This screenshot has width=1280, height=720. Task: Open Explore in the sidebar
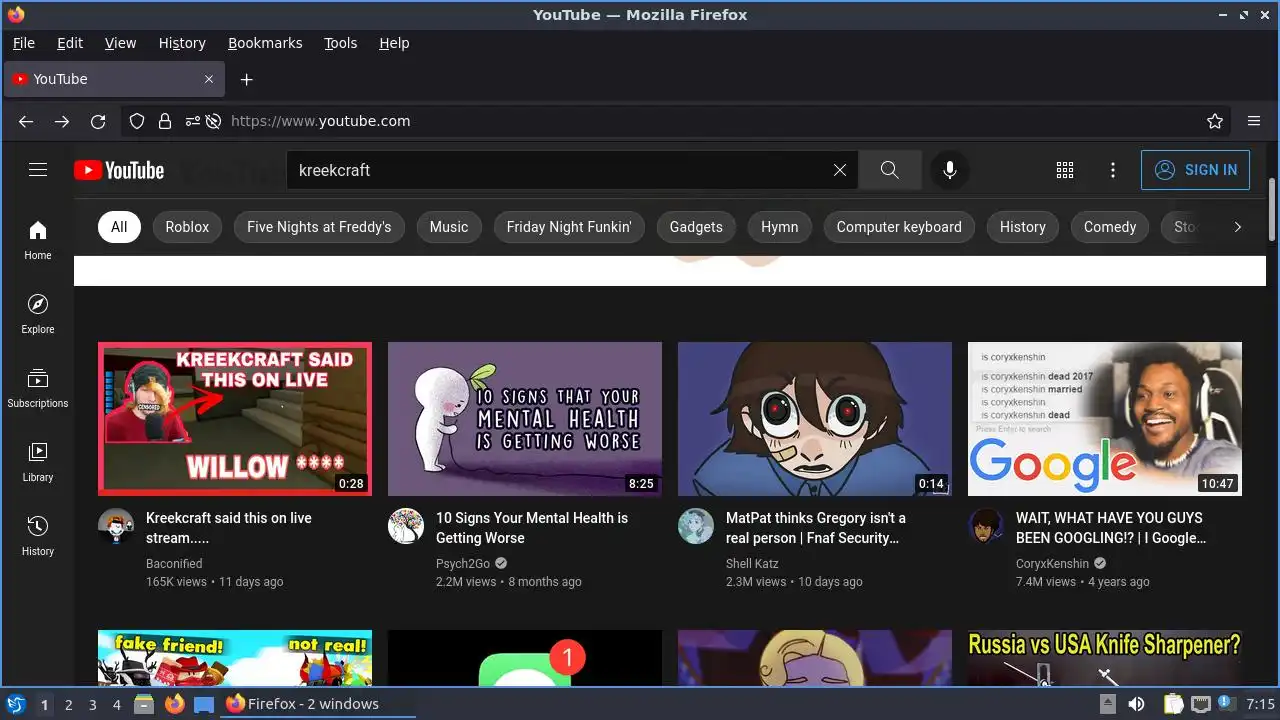tap(38, 314)
